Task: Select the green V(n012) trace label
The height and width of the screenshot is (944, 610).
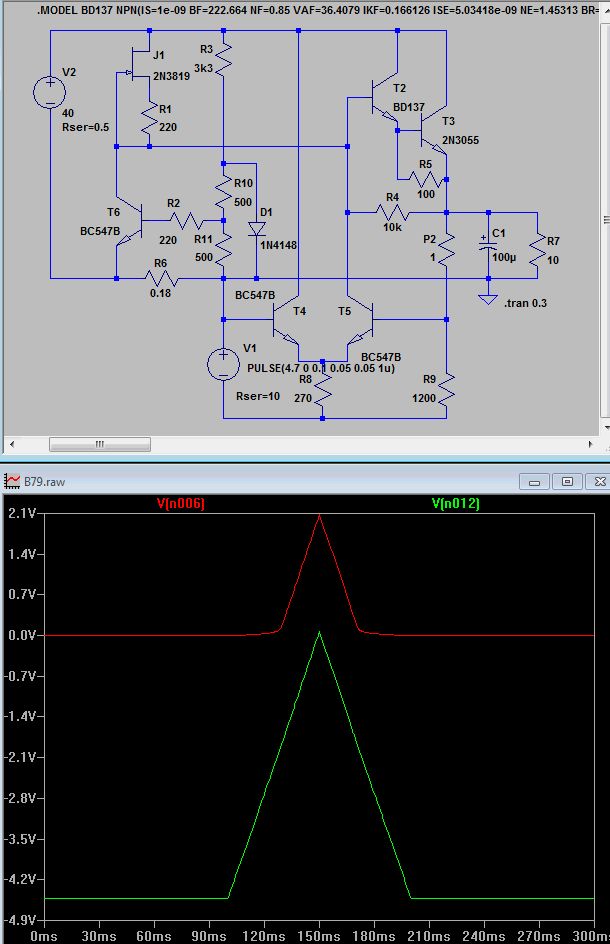Action: 456,503
